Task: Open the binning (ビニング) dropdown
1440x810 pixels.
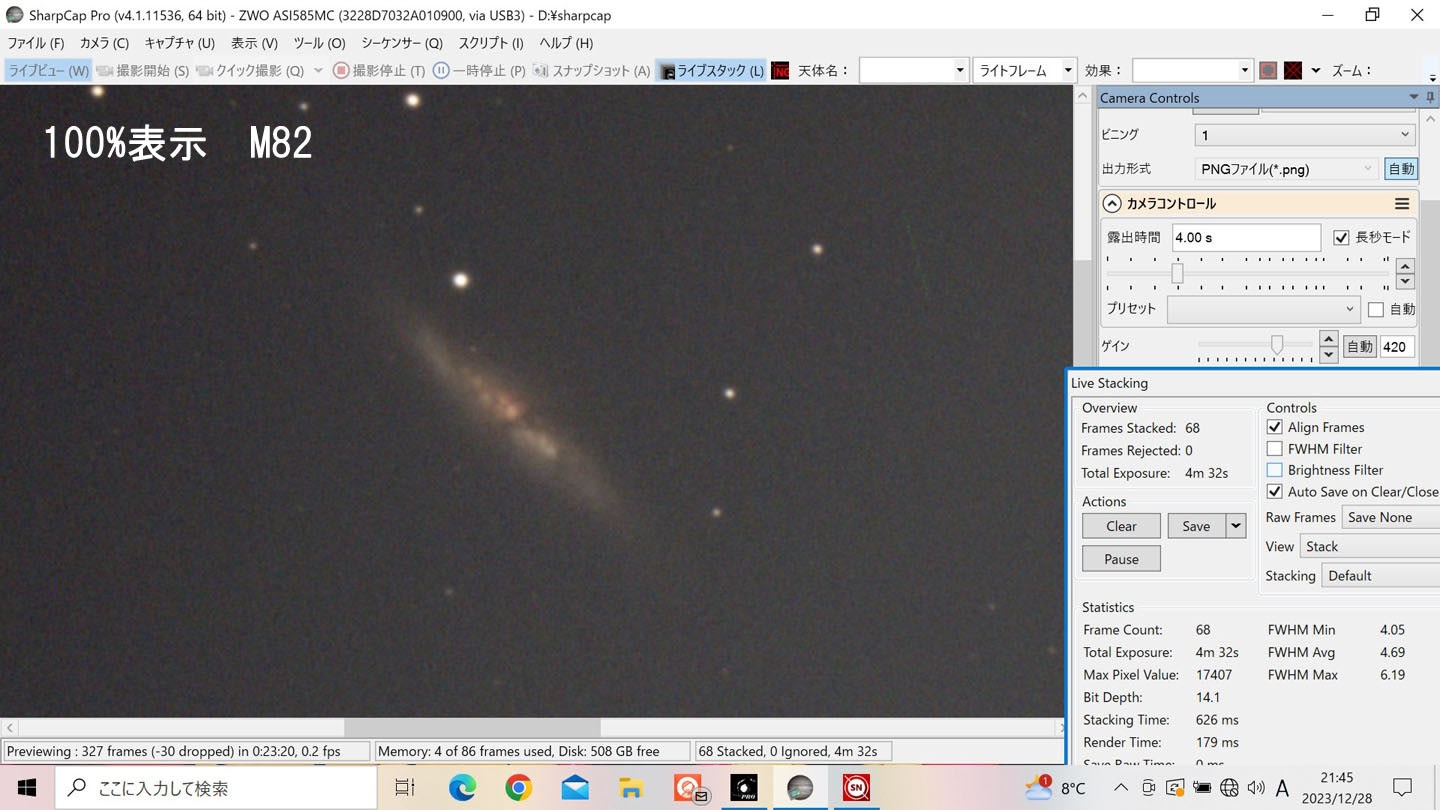Action: (x=1305, y=135)
